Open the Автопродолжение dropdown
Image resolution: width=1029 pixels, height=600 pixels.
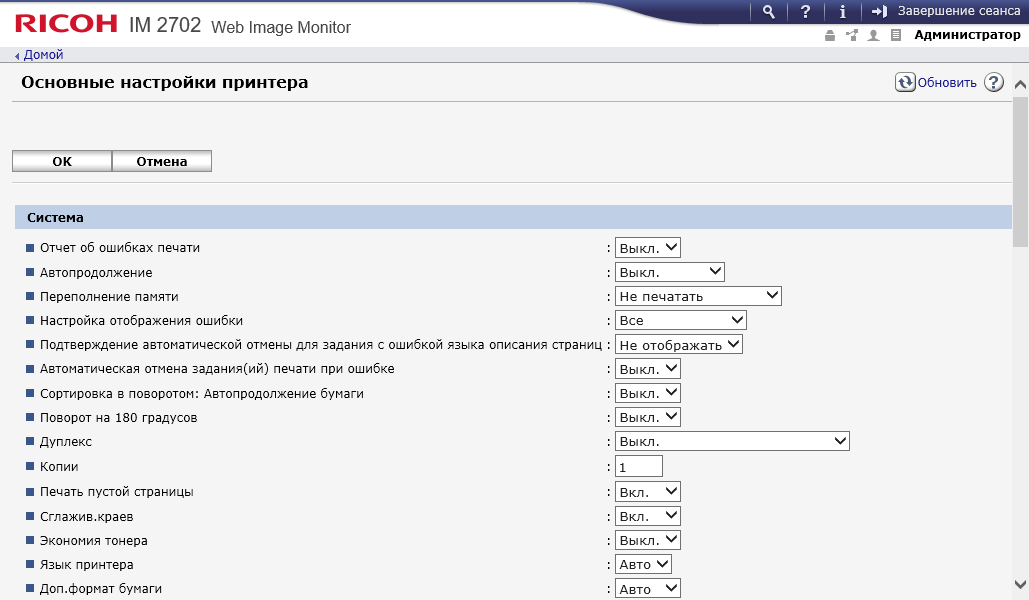click(x=669, y=272)
